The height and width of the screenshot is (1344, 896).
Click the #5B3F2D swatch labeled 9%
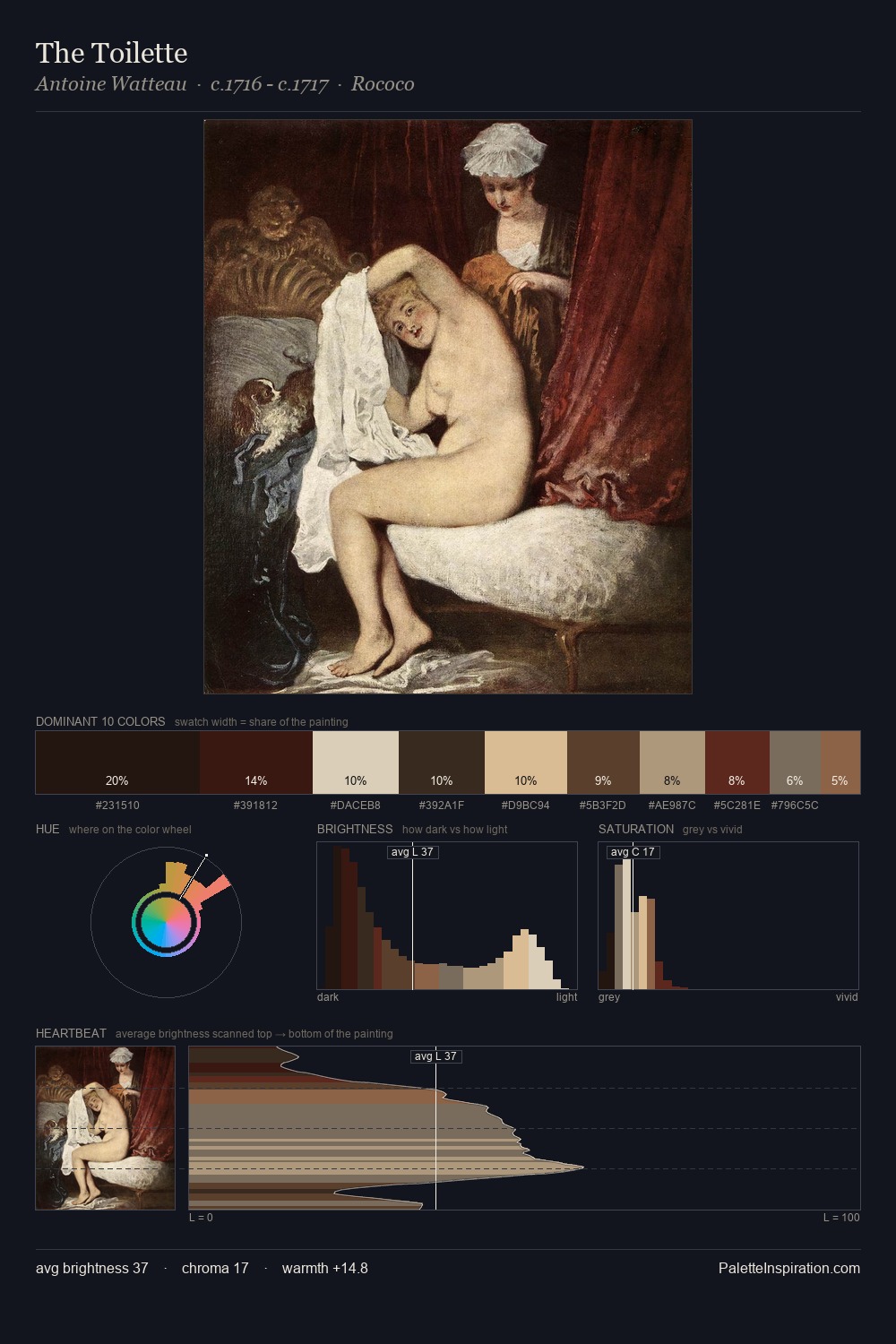(x=603, y=762)
